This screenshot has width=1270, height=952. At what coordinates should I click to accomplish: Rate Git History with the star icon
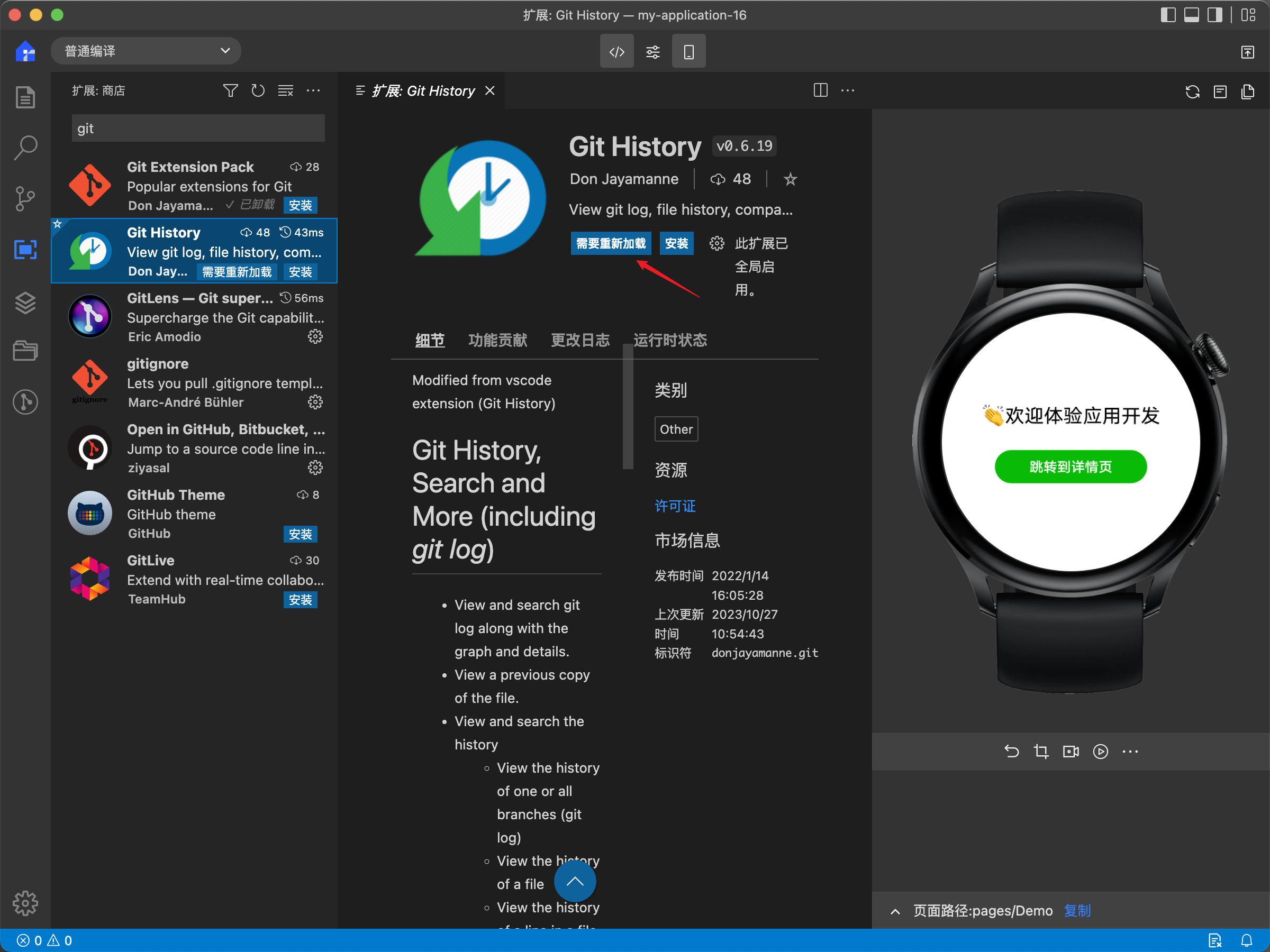tap(790, 180)
